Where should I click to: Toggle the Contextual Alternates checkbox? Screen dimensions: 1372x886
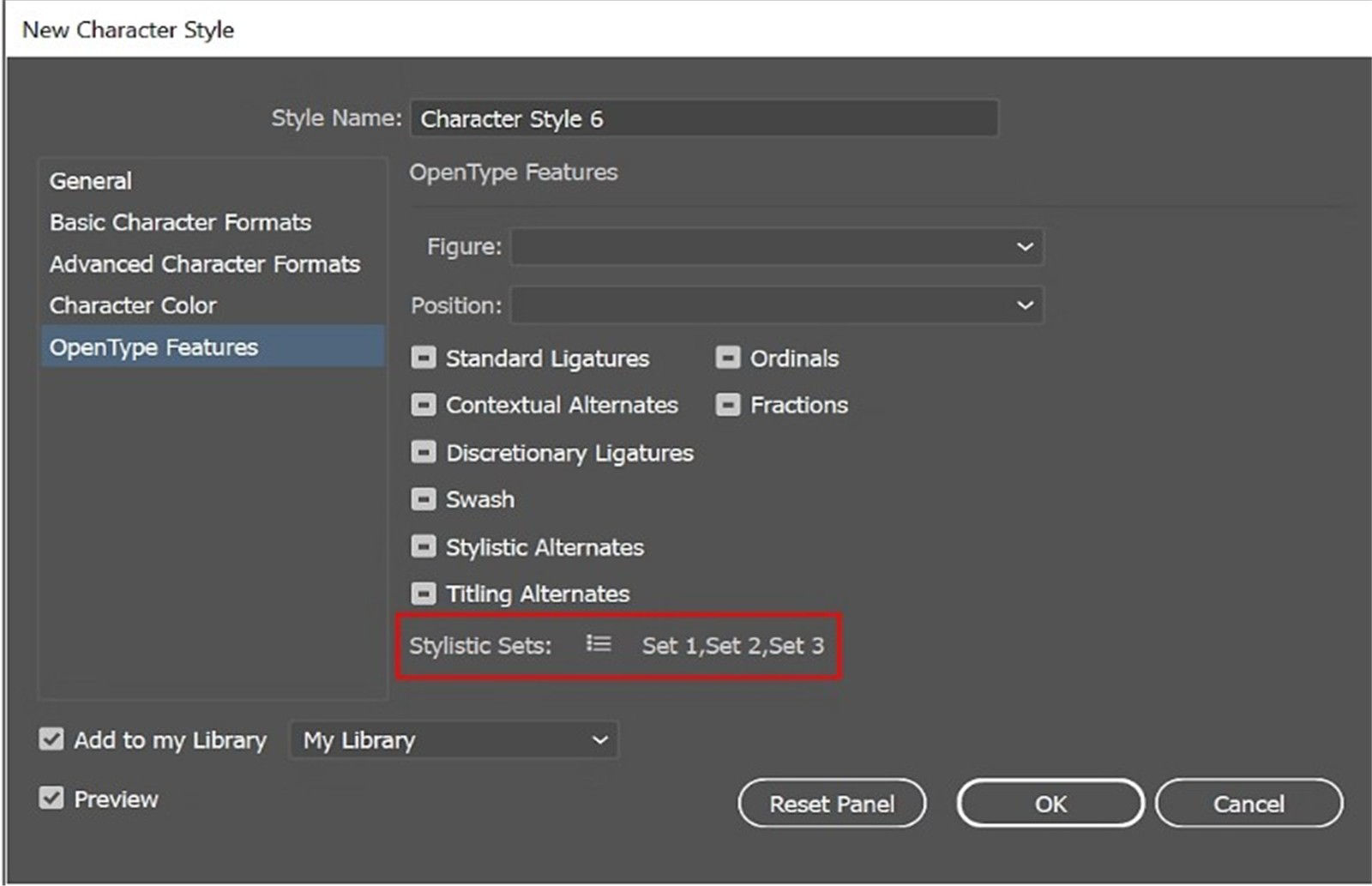point(424,404)
